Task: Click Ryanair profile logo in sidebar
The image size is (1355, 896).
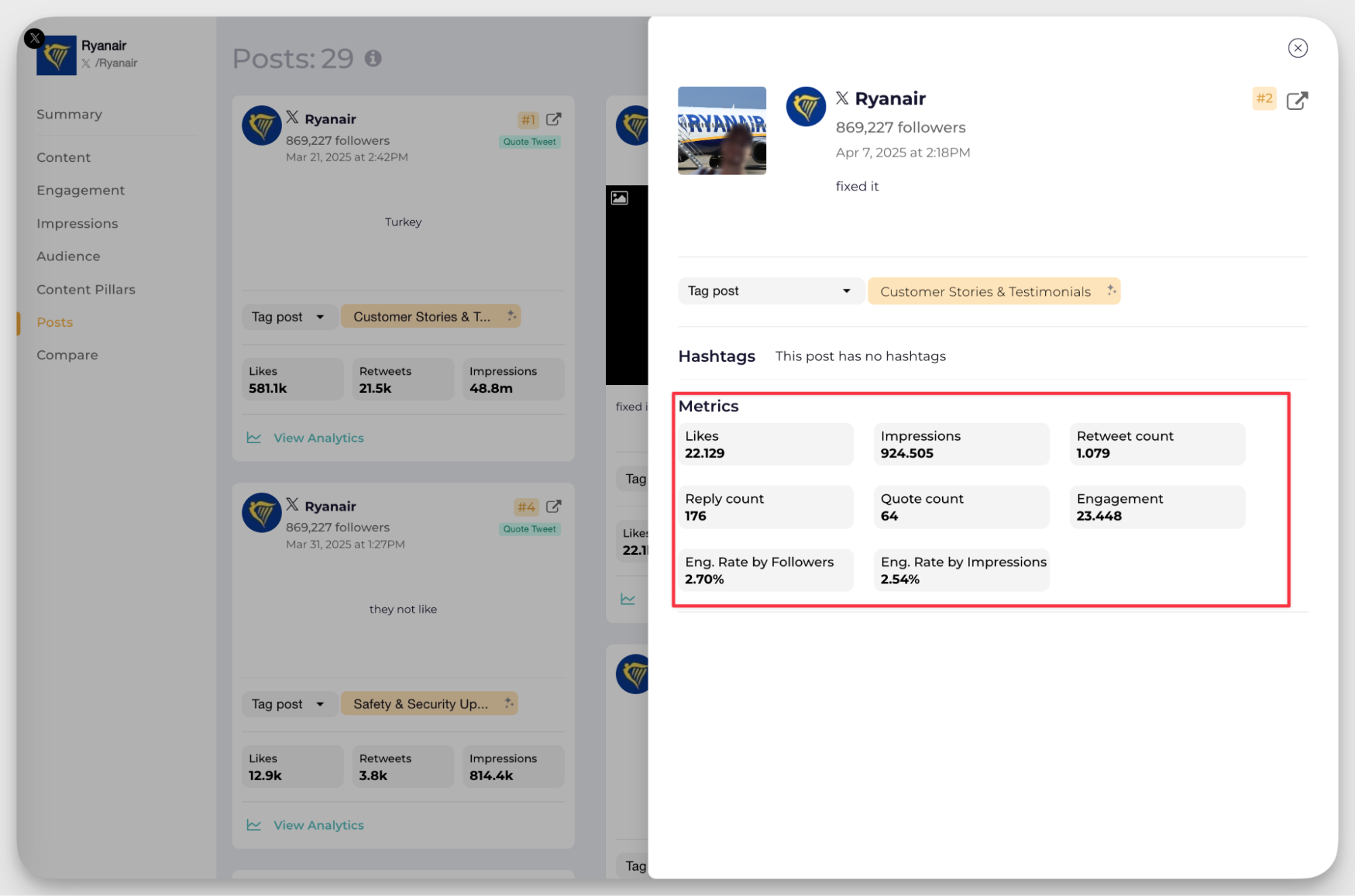Action: click(56, 55)
